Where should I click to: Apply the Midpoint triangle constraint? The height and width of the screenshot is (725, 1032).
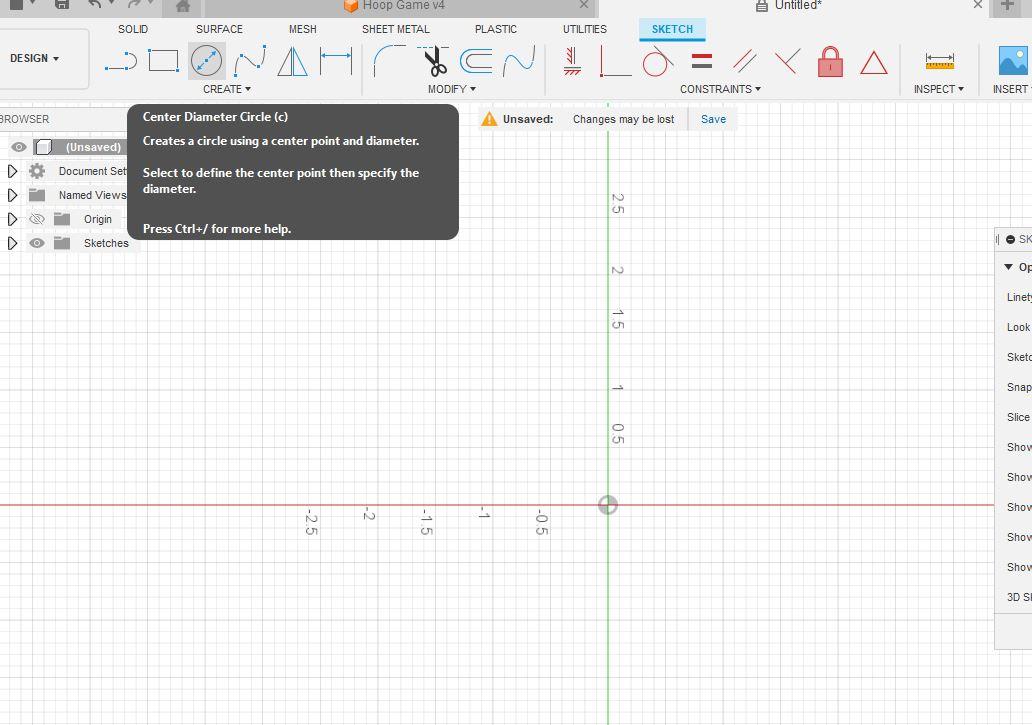[874, 63]
